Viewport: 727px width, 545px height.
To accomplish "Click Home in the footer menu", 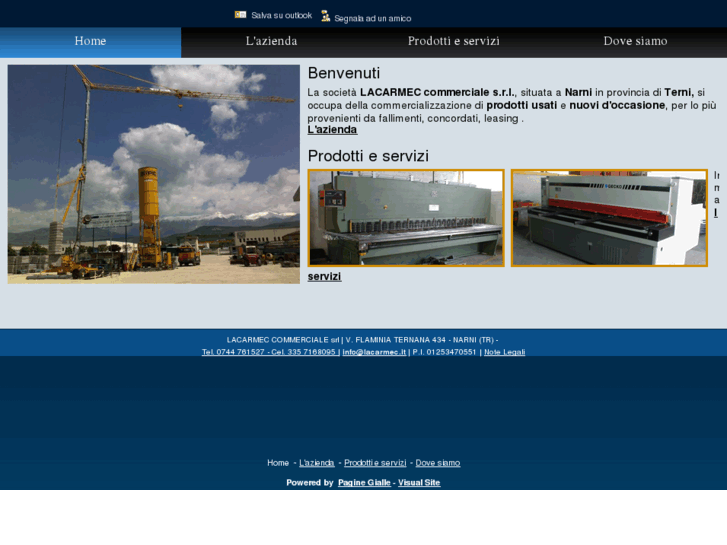I will coord(278,463).
